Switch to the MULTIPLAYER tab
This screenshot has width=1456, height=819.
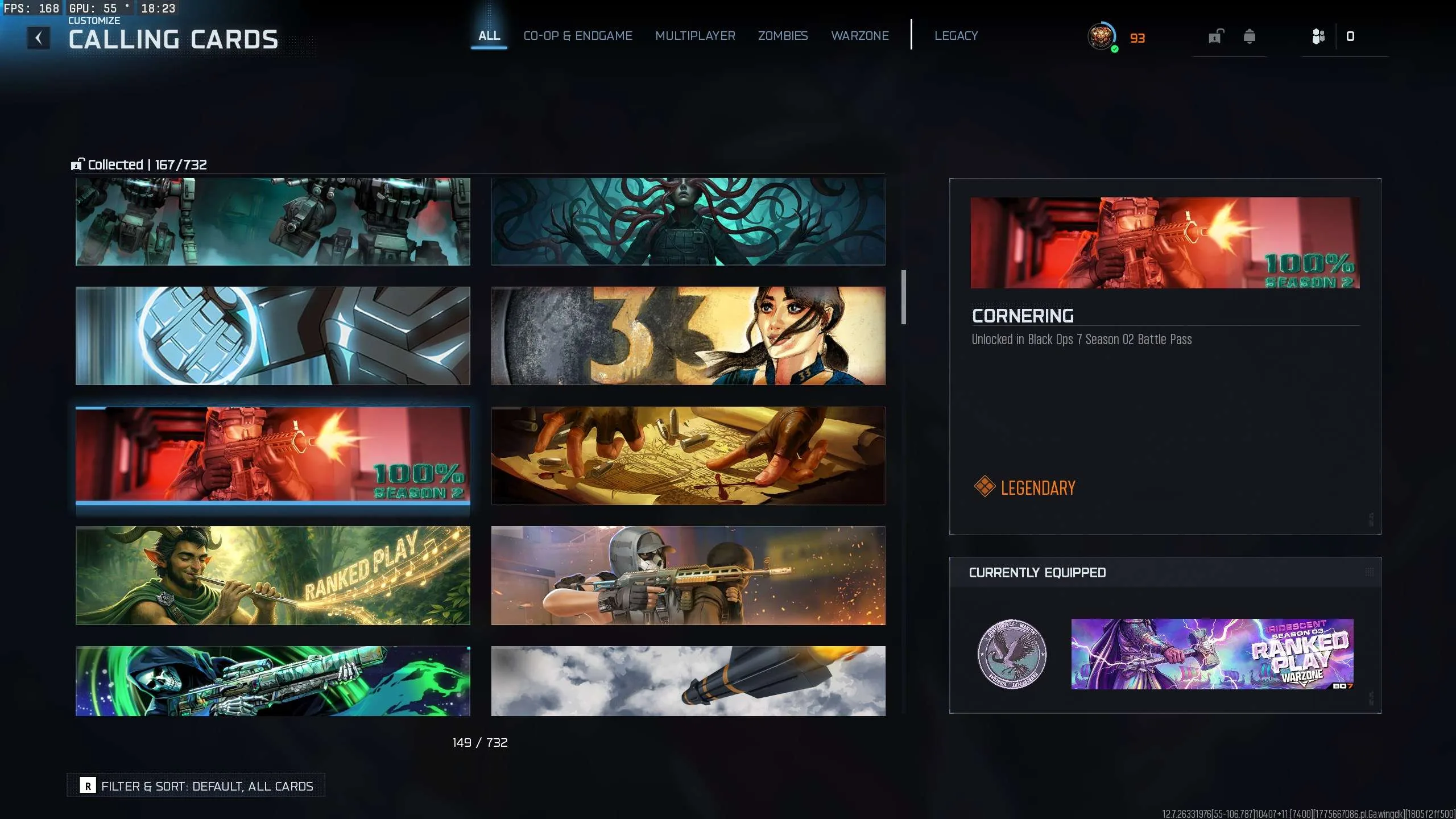point(695,35)
